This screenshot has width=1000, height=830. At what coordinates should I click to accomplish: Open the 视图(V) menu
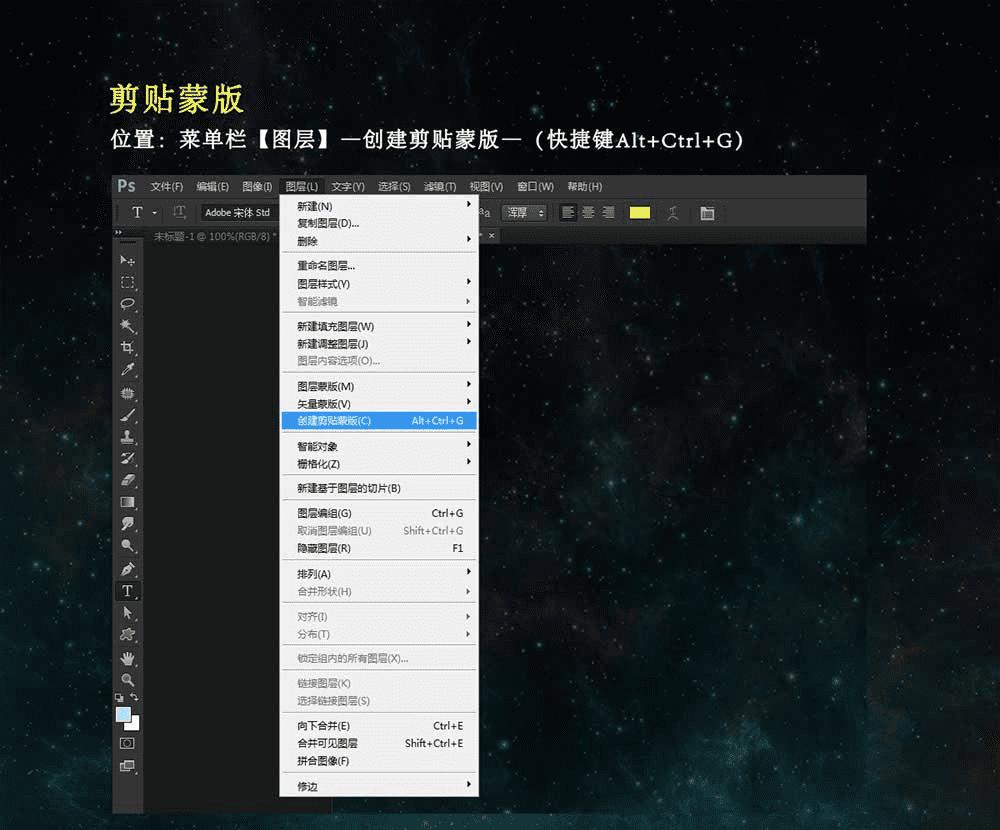(486, 186)
